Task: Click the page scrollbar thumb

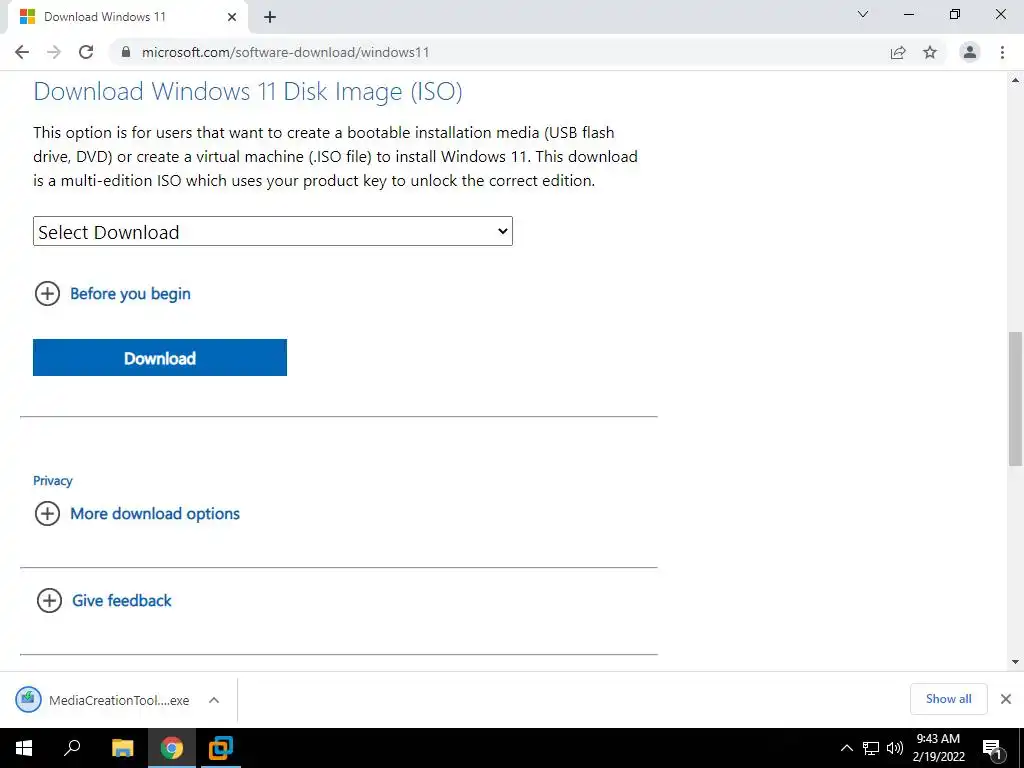Action: coord(1015,398)
